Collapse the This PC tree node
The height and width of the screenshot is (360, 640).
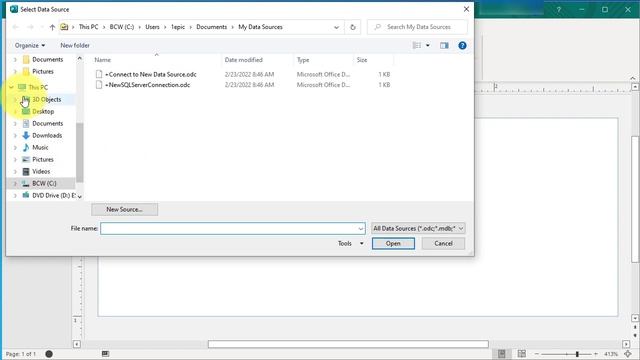coord(11,87)
